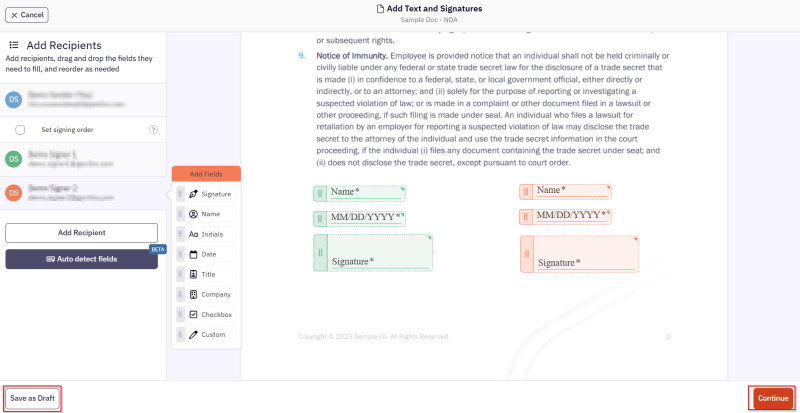Select the green signer recipient row
The height and width of the screenshot is (413, 800).
pyautogui.click(x=81, y=159)
